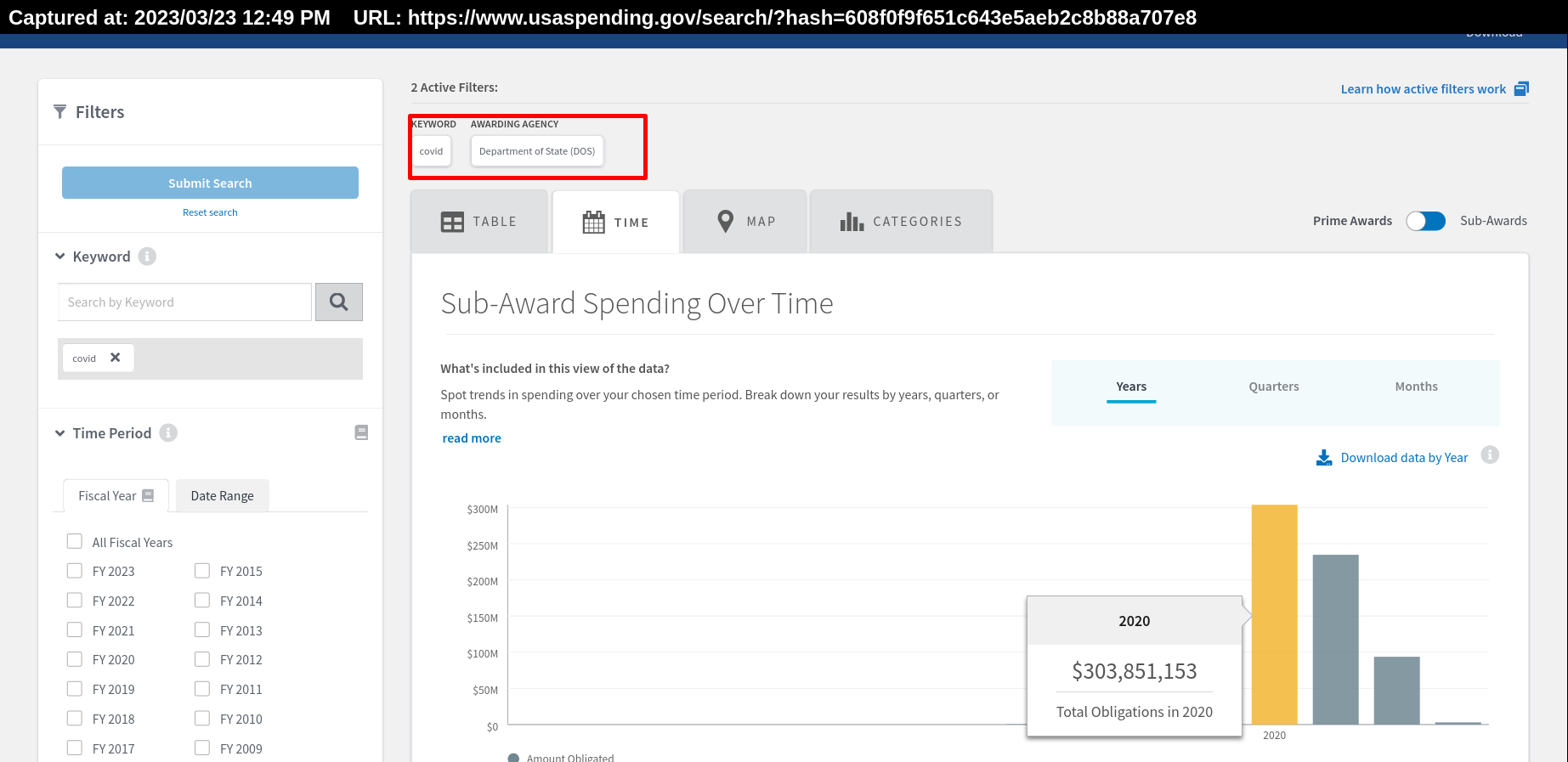Switch to the Table tab
Image resolution: width=1568 pixels, height=762 pixels.
click(x=479, y=222)
